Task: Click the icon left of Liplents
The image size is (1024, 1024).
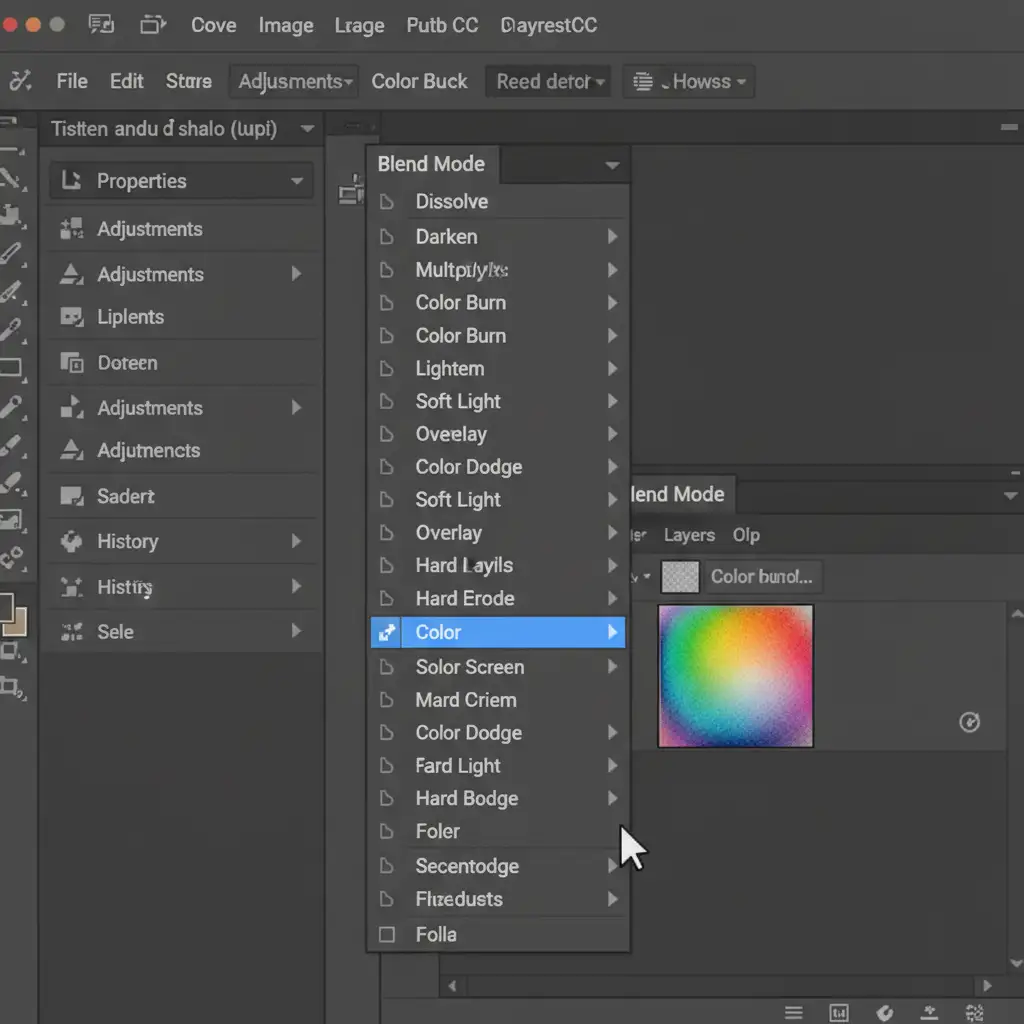Action: pyautogui.click(x=71, y=317)
